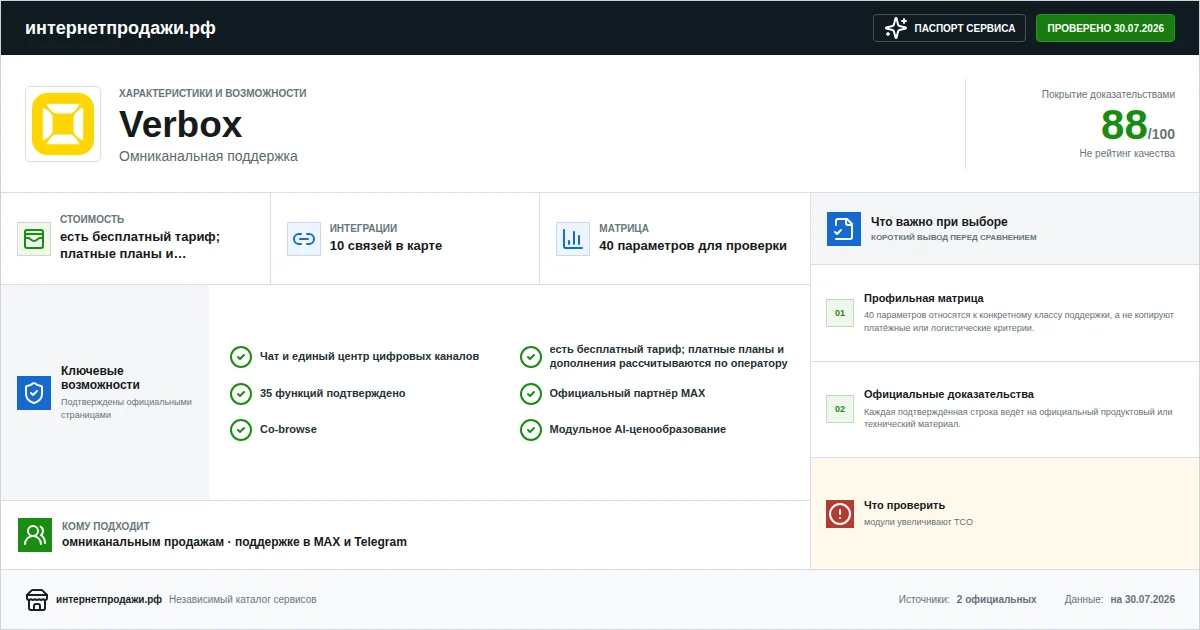Click the Ключевые возможности heading
The width and height of the screenshot is (1200, 630).
click(x=100, y=378)
